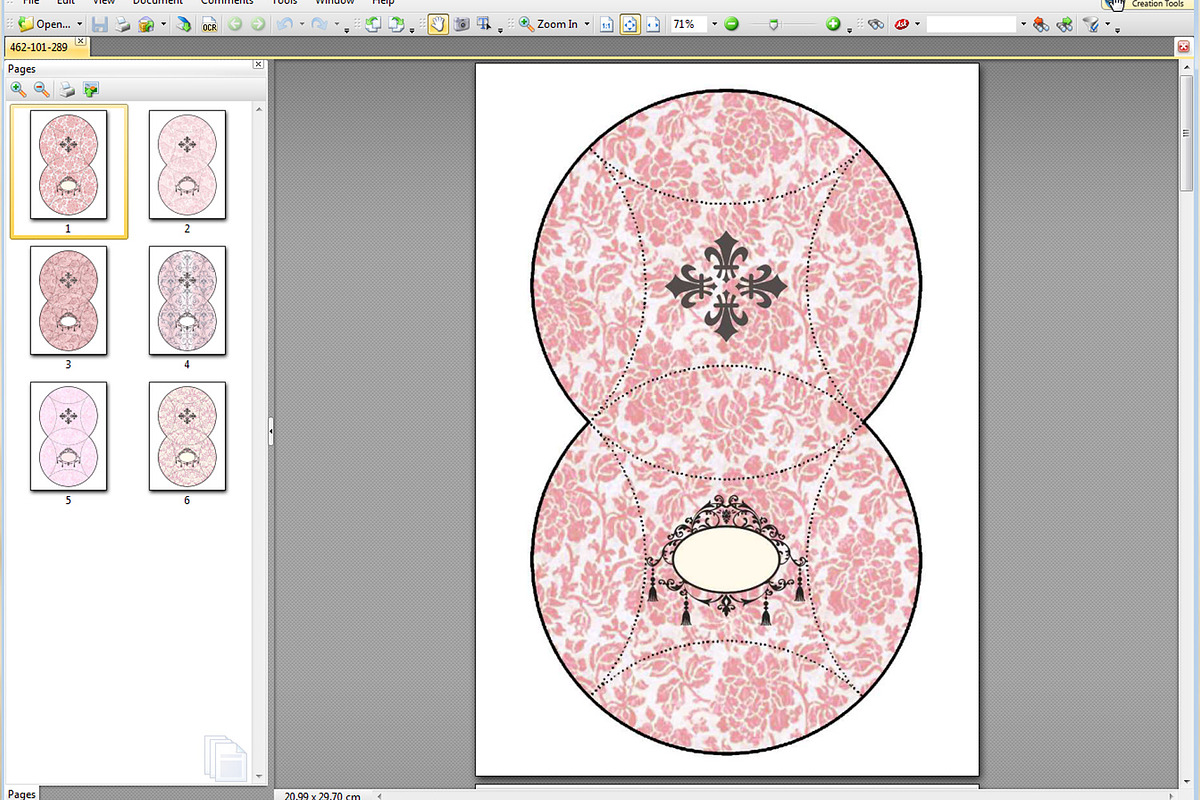Click the green plus zoom in button
The height and width of the screenshot is (800, 1200).
coord(834,24)
